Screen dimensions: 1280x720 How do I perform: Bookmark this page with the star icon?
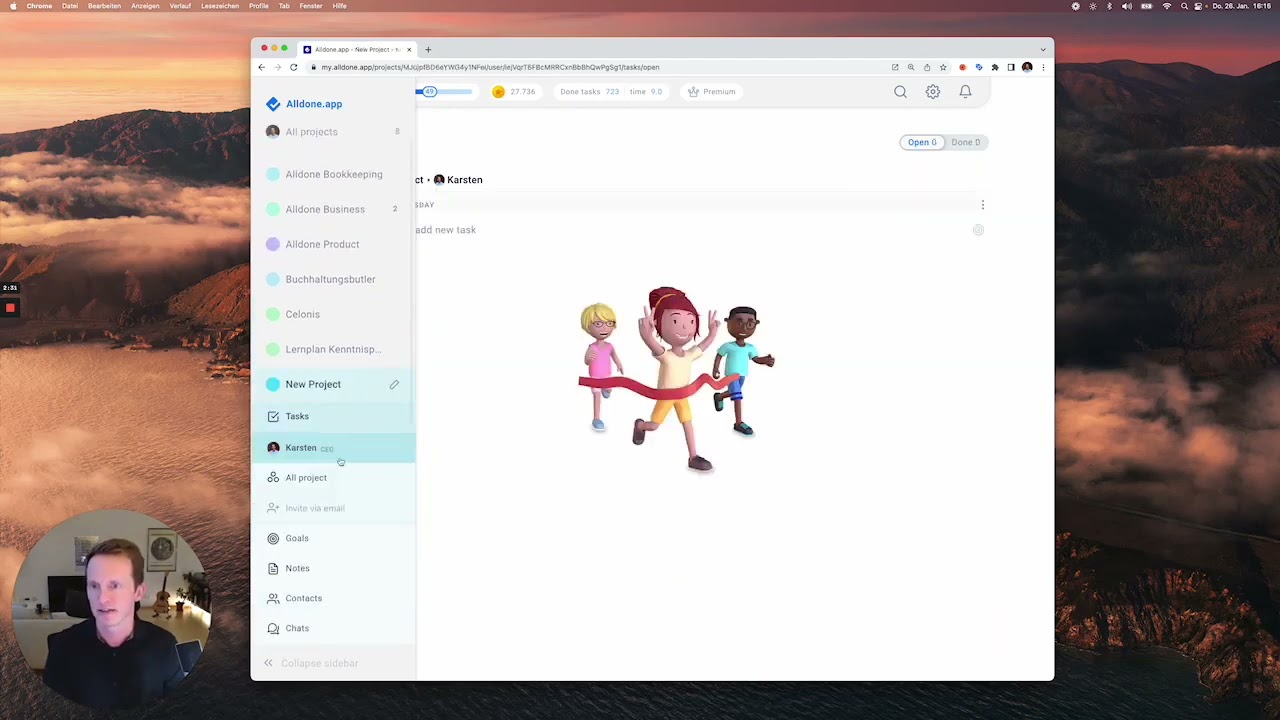coord(943,67)
